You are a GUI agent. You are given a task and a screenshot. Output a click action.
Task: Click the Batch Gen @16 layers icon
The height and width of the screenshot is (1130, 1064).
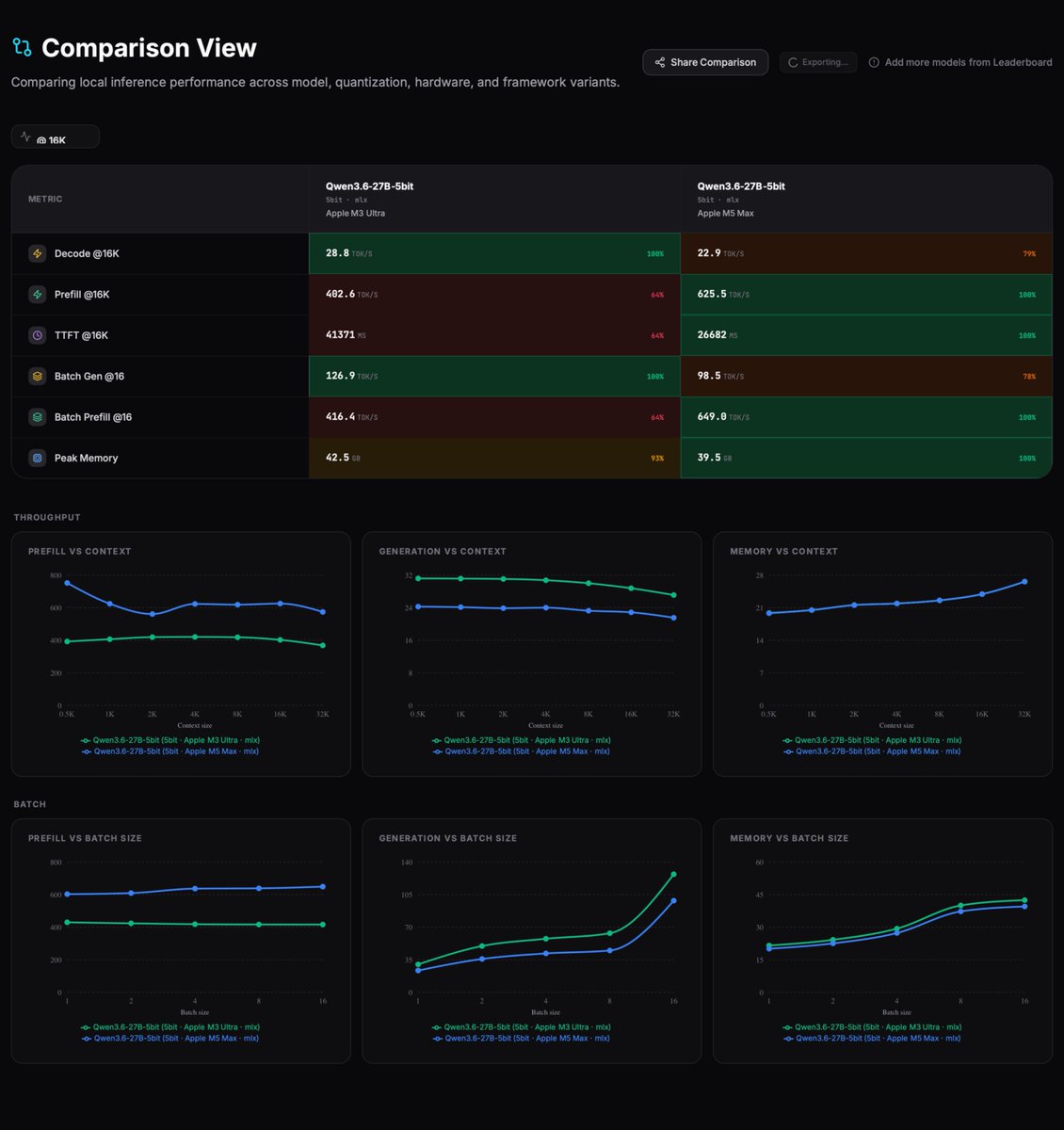38,376
